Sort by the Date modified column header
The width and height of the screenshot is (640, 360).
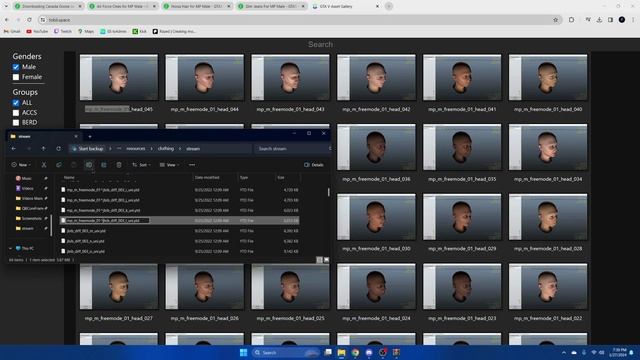207,178
